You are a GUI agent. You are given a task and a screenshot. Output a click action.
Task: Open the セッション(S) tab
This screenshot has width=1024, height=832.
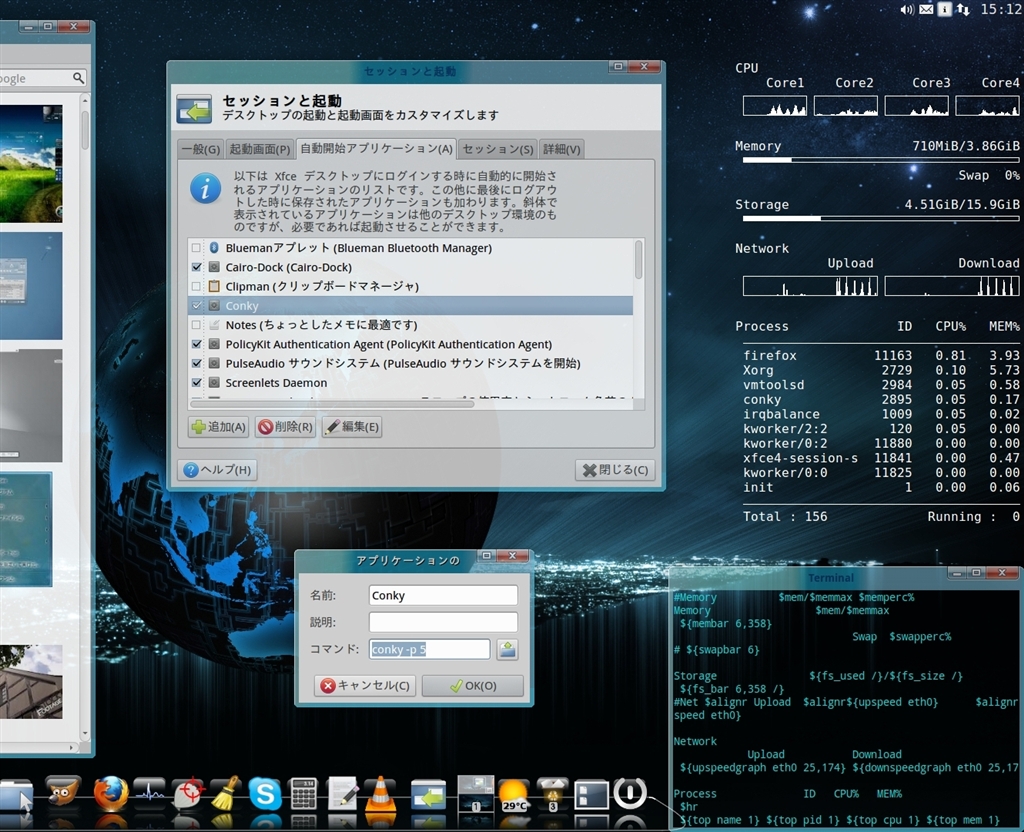point(497,149)
